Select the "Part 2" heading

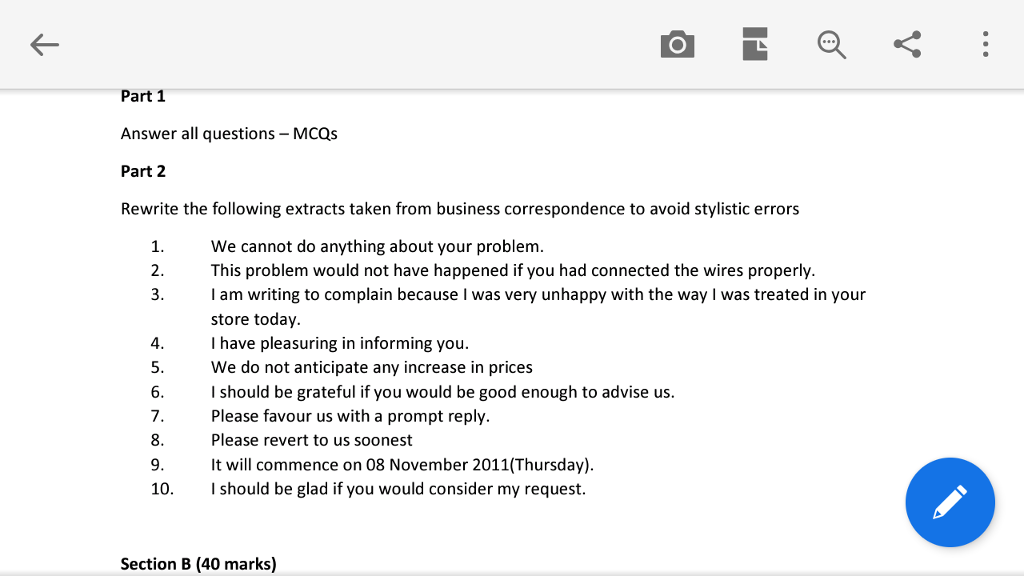(143, 171)
